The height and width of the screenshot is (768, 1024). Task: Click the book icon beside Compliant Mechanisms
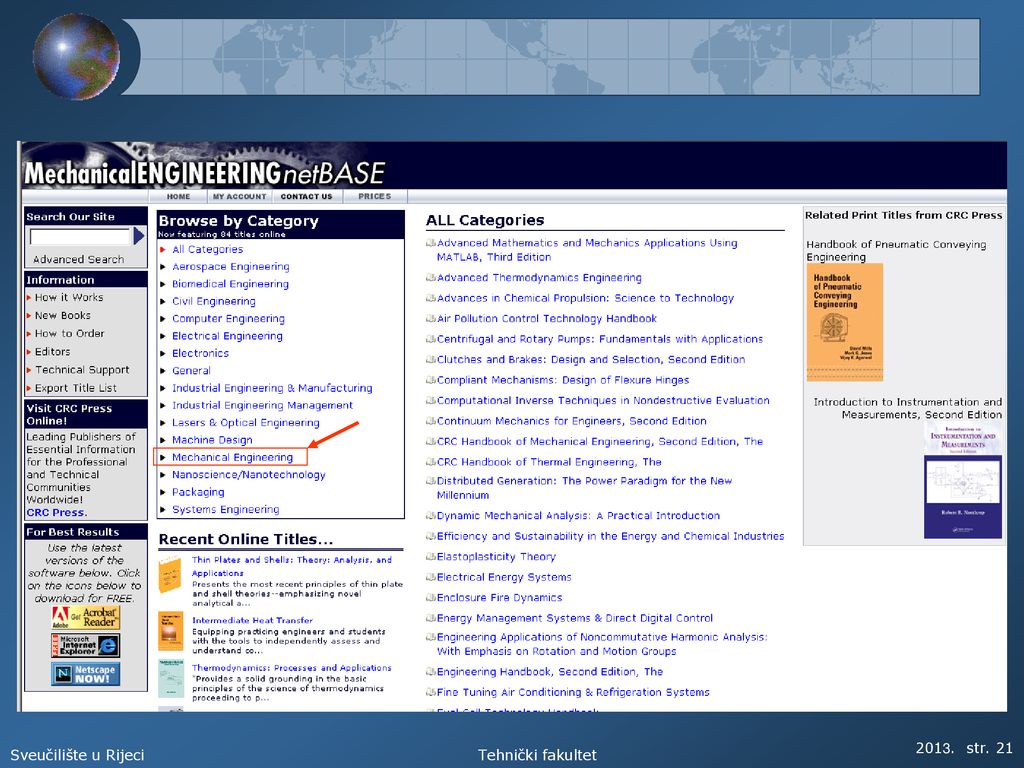point(430,380)
